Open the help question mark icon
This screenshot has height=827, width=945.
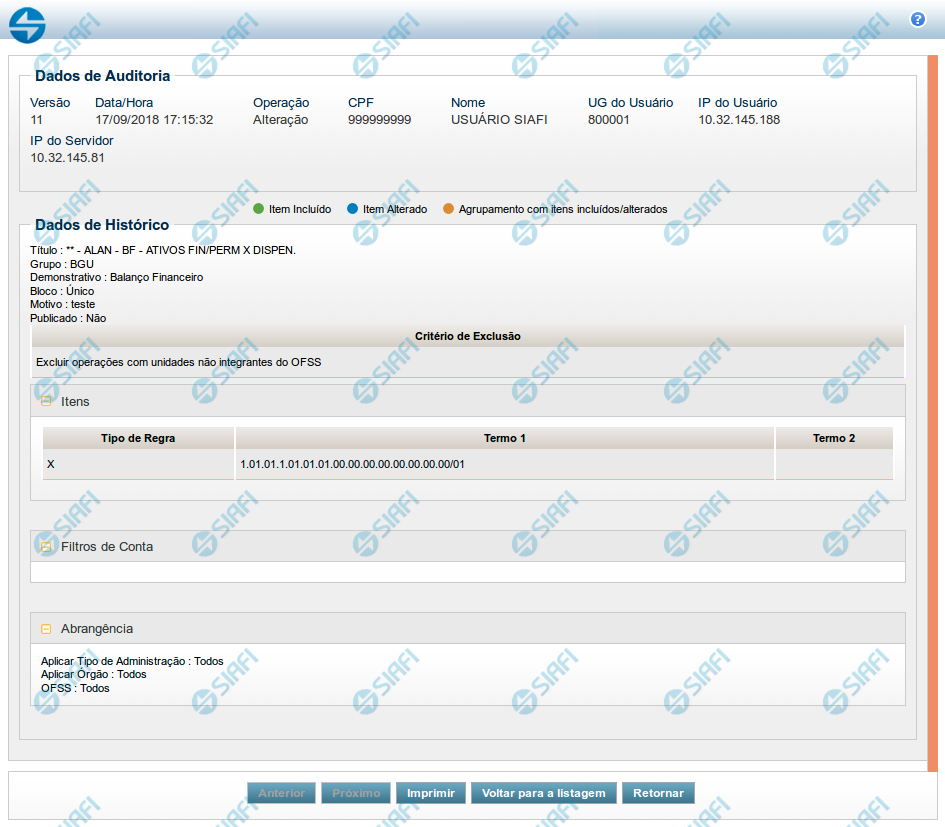click(917, 19)
